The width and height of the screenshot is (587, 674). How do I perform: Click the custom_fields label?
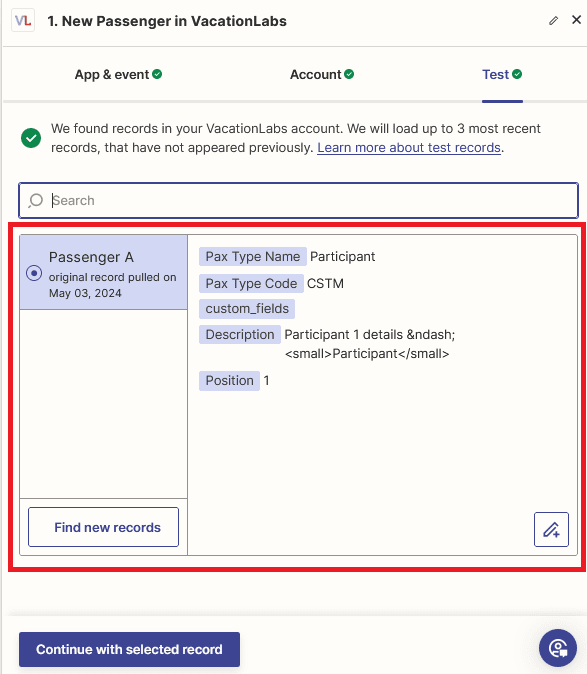point(247,309)
